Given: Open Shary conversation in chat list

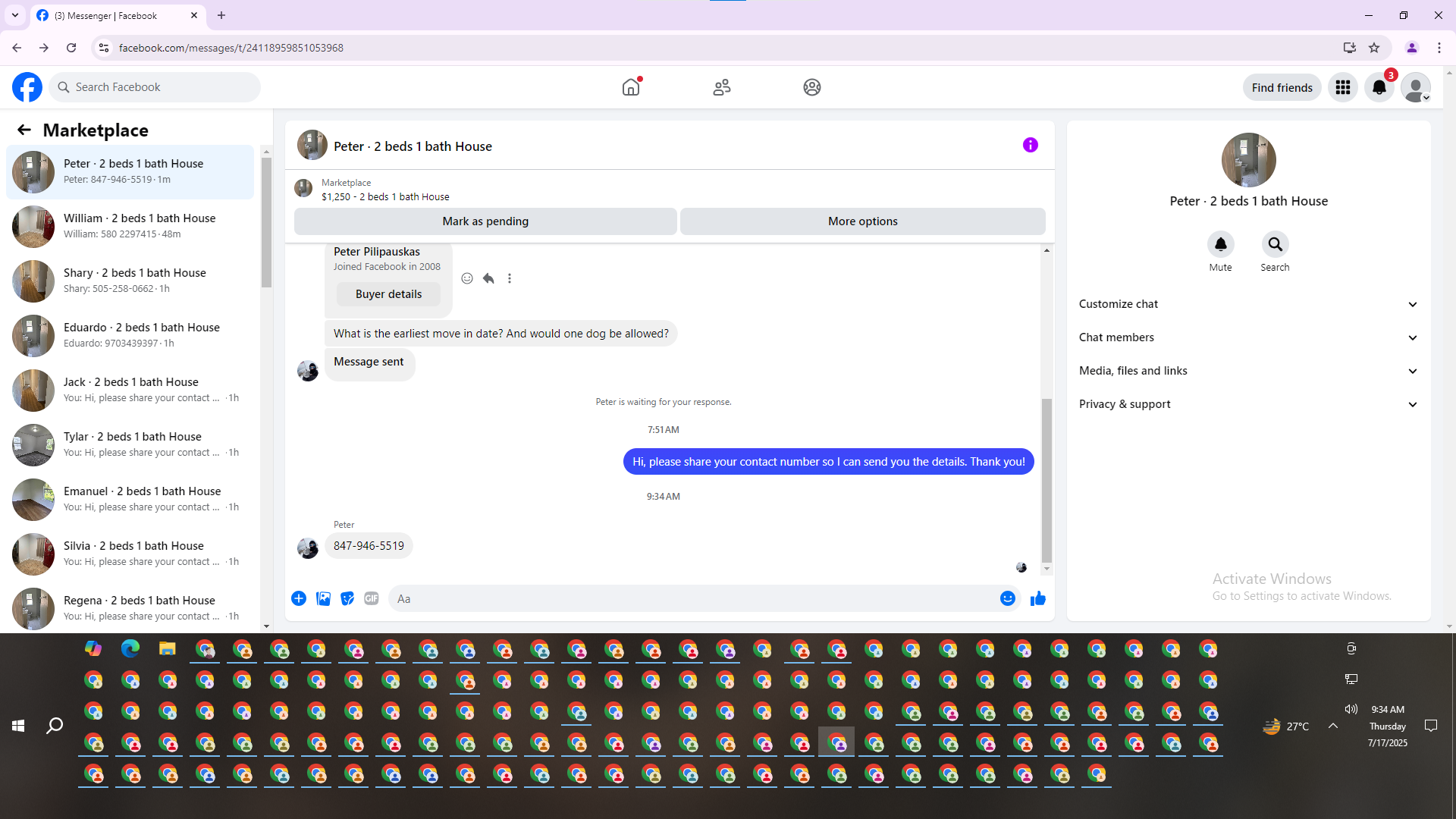Looking at the screenshot, I should pos(130,281).
